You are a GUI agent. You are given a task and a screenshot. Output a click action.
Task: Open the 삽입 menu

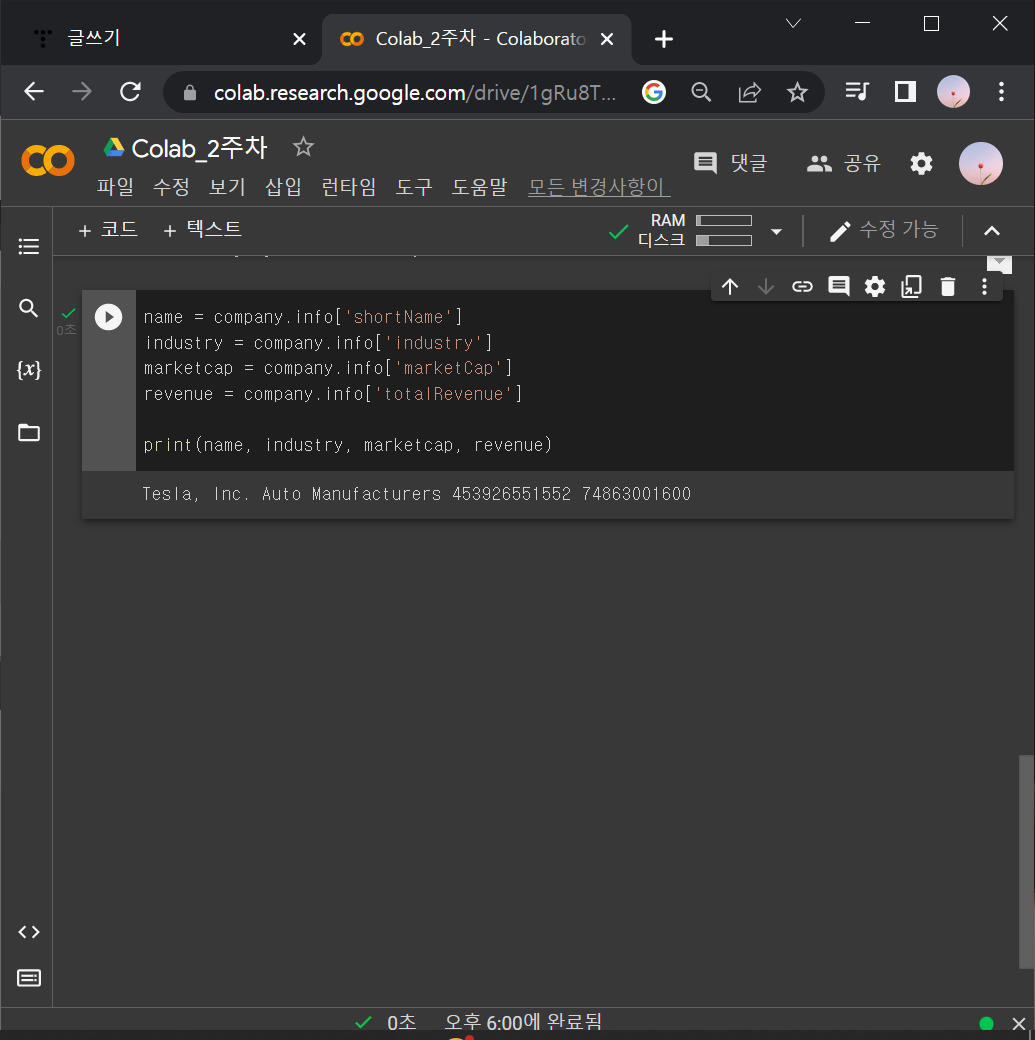pyautogui.click(x=283, y=187)
